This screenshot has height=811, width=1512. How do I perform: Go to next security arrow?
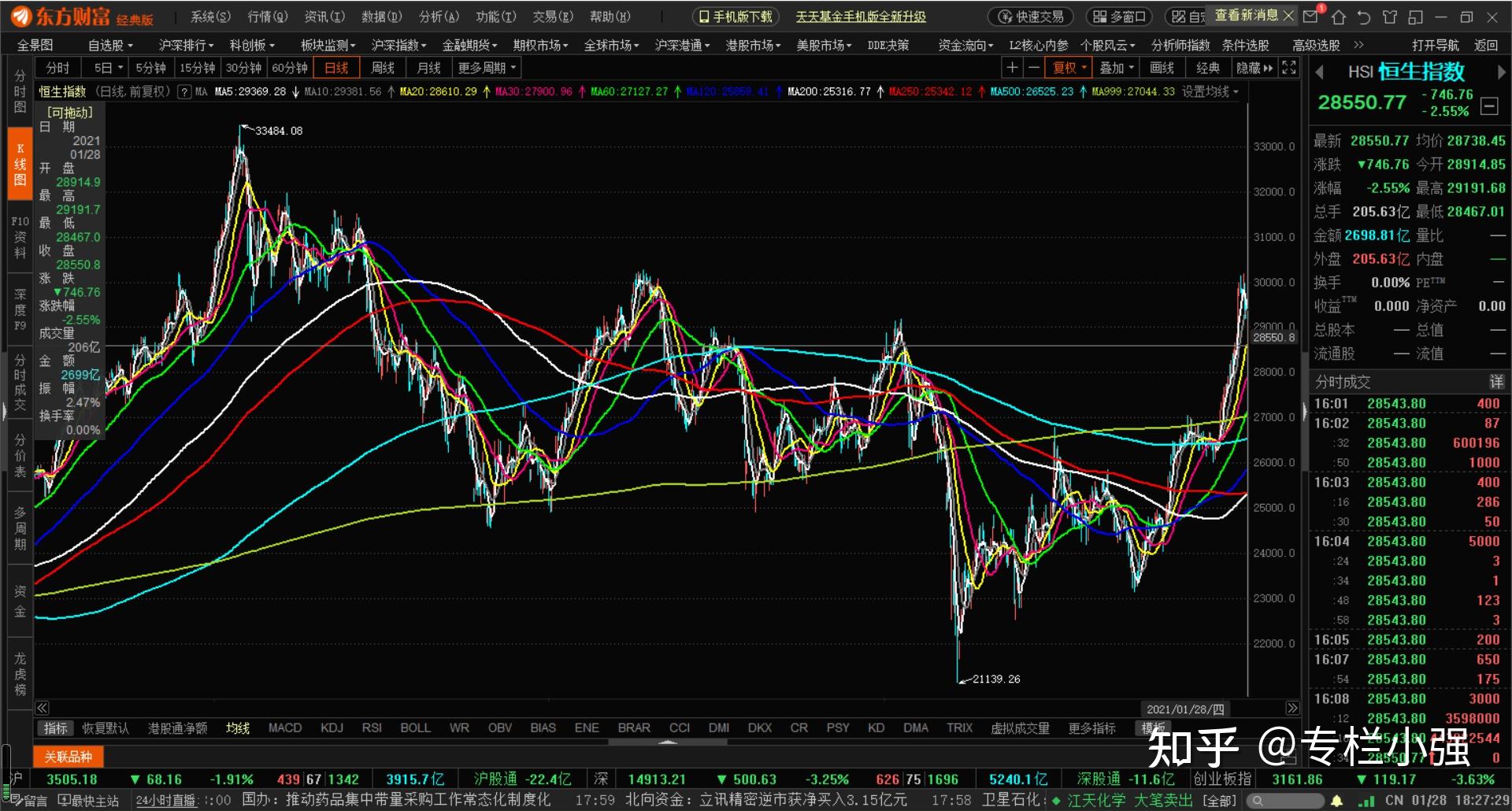(x=1501, y=72)
